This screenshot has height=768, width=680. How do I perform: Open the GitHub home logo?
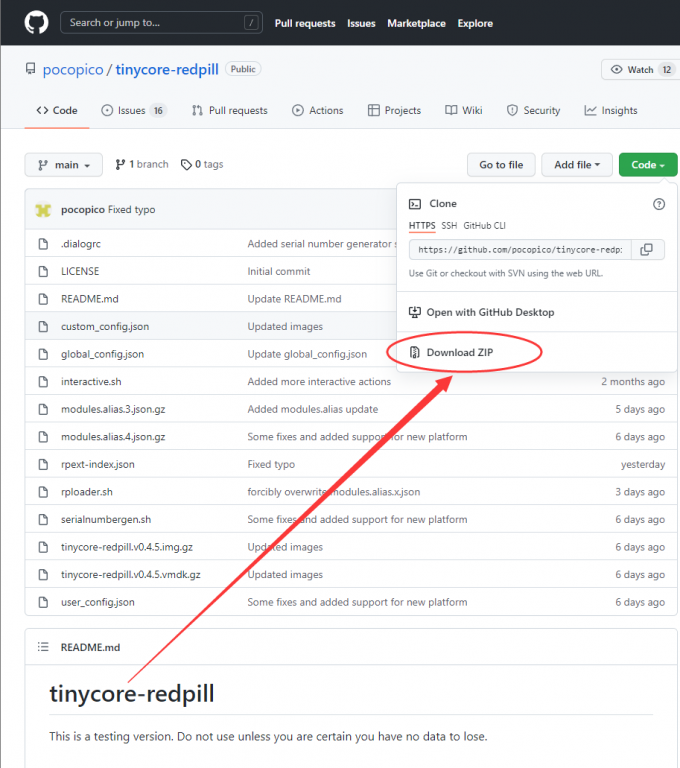[36, 23]
